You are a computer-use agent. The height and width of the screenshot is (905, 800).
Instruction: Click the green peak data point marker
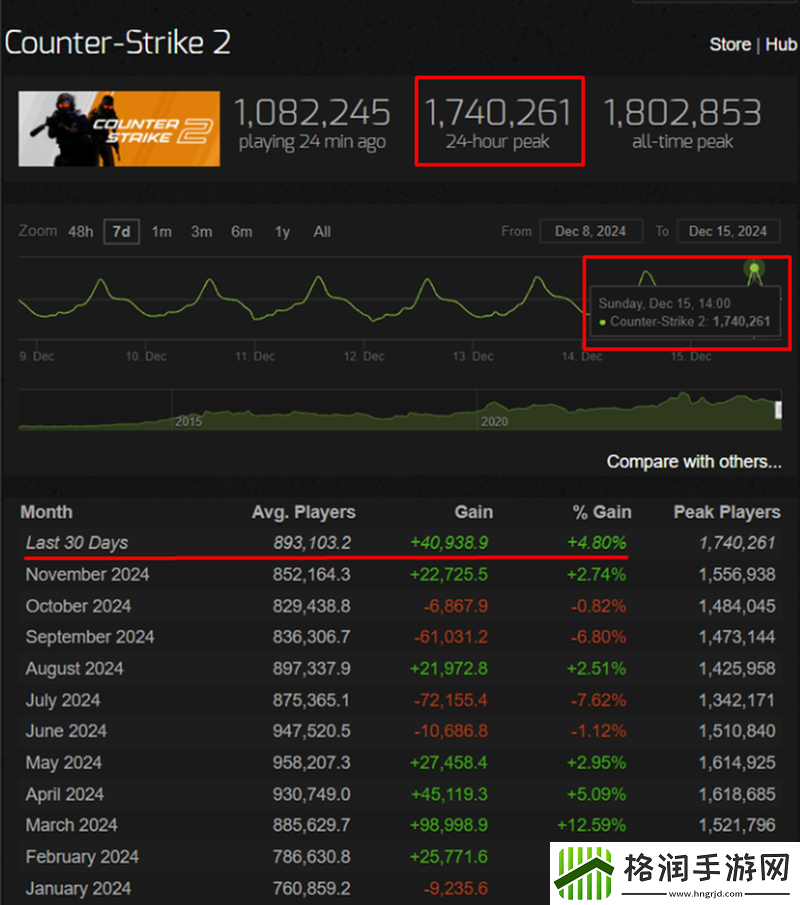pyautogui.click(x=754, y=268)
